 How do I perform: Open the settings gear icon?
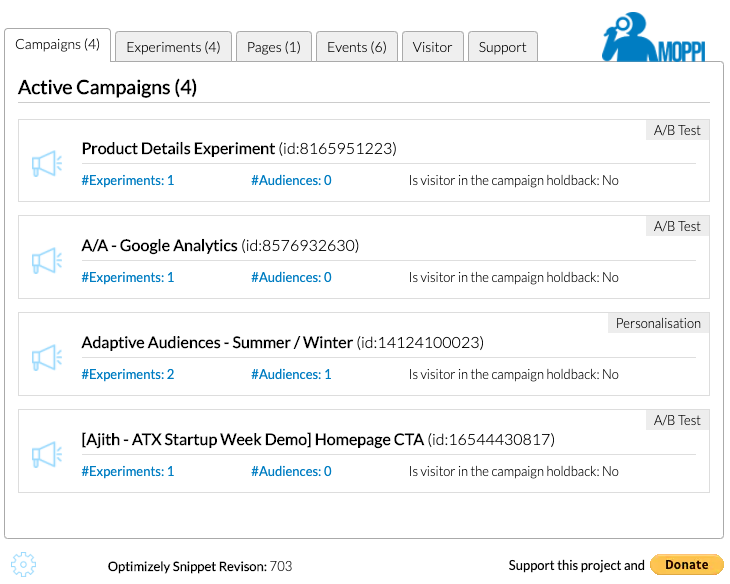pos(23,564)
